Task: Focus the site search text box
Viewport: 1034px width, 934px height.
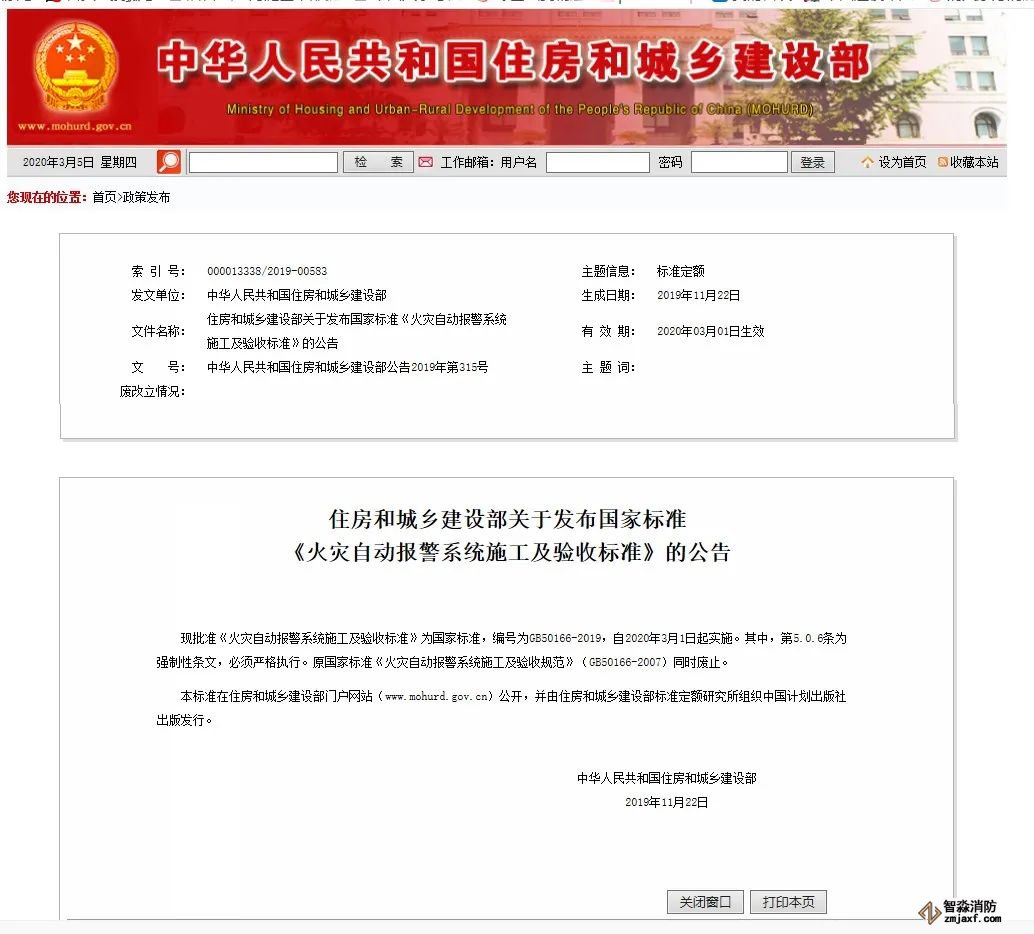Action: click(x=263, y=162)
